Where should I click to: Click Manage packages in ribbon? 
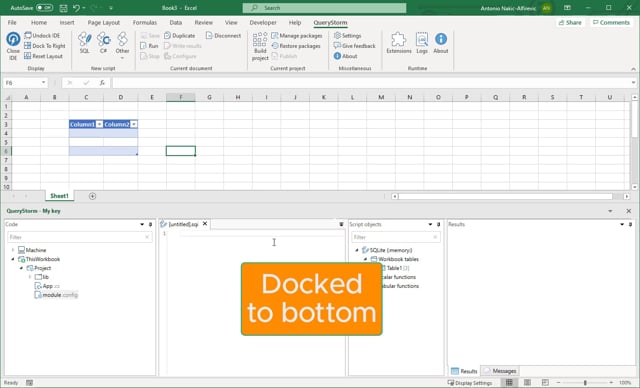pyautogui.click(x=297, y=35)
